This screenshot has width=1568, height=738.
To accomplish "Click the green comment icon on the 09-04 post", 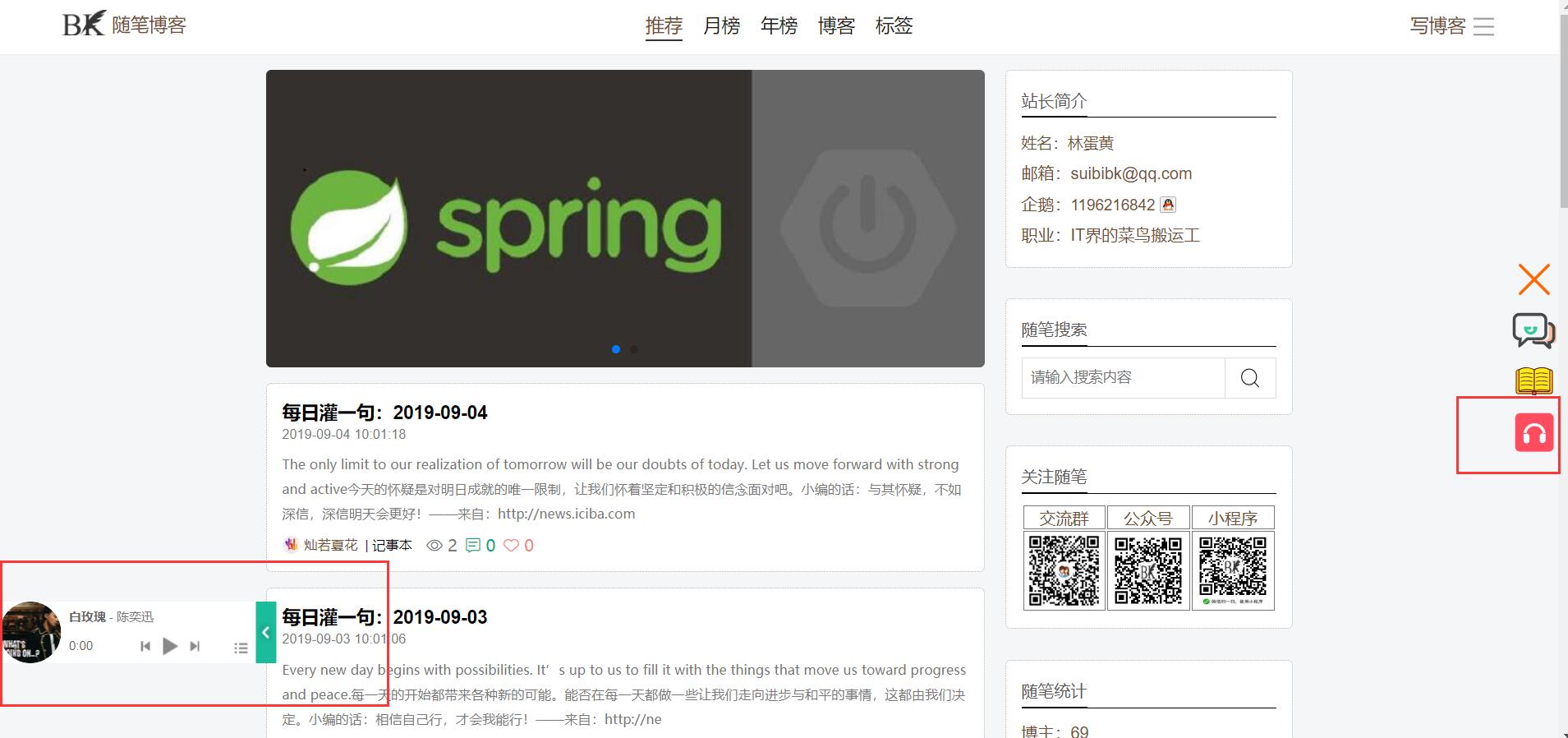I will [x=473, y=545].
